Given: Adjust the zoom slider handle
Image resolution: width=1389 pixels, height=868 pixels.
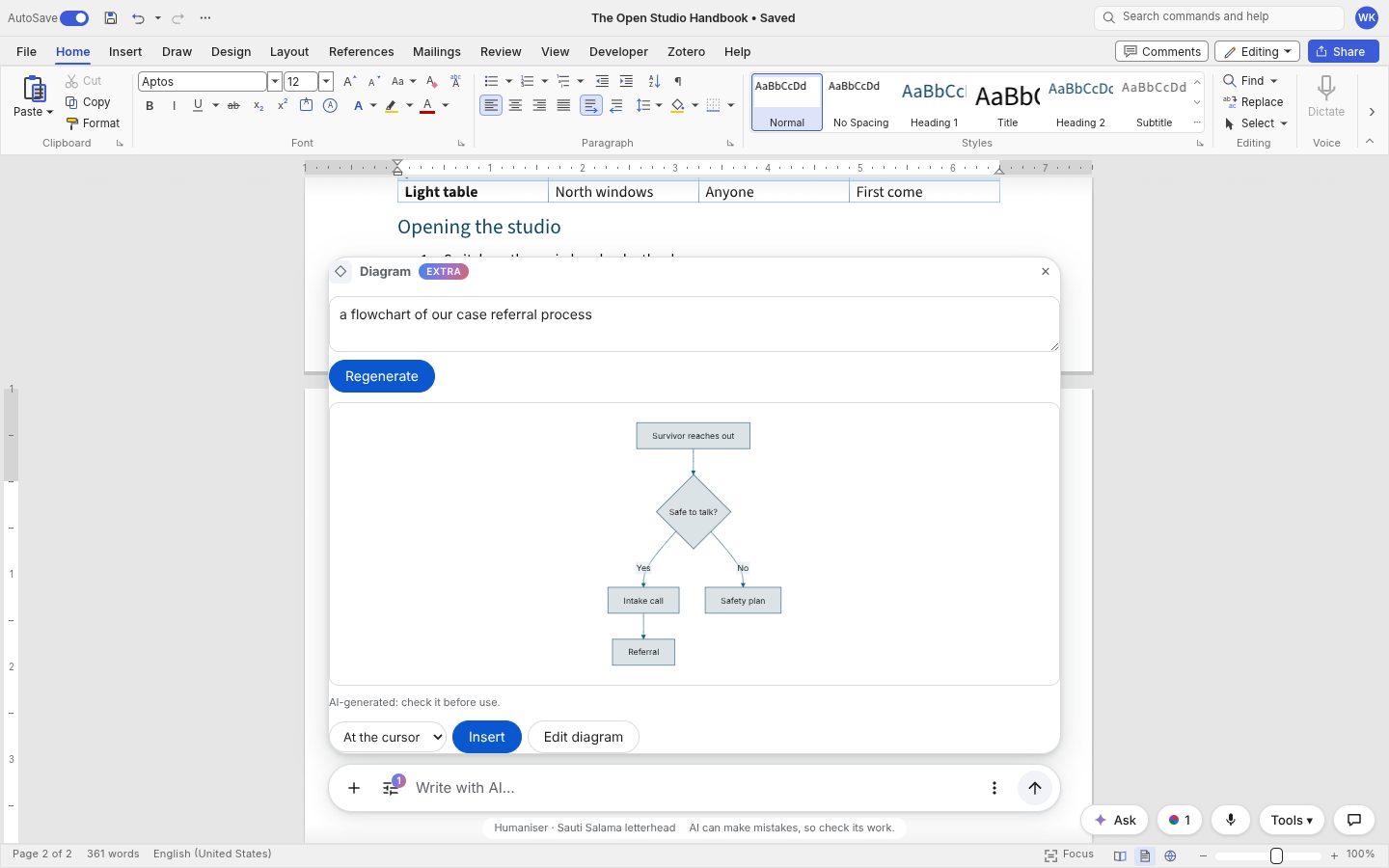Looking at the screenshot, I should [1276, 855].
